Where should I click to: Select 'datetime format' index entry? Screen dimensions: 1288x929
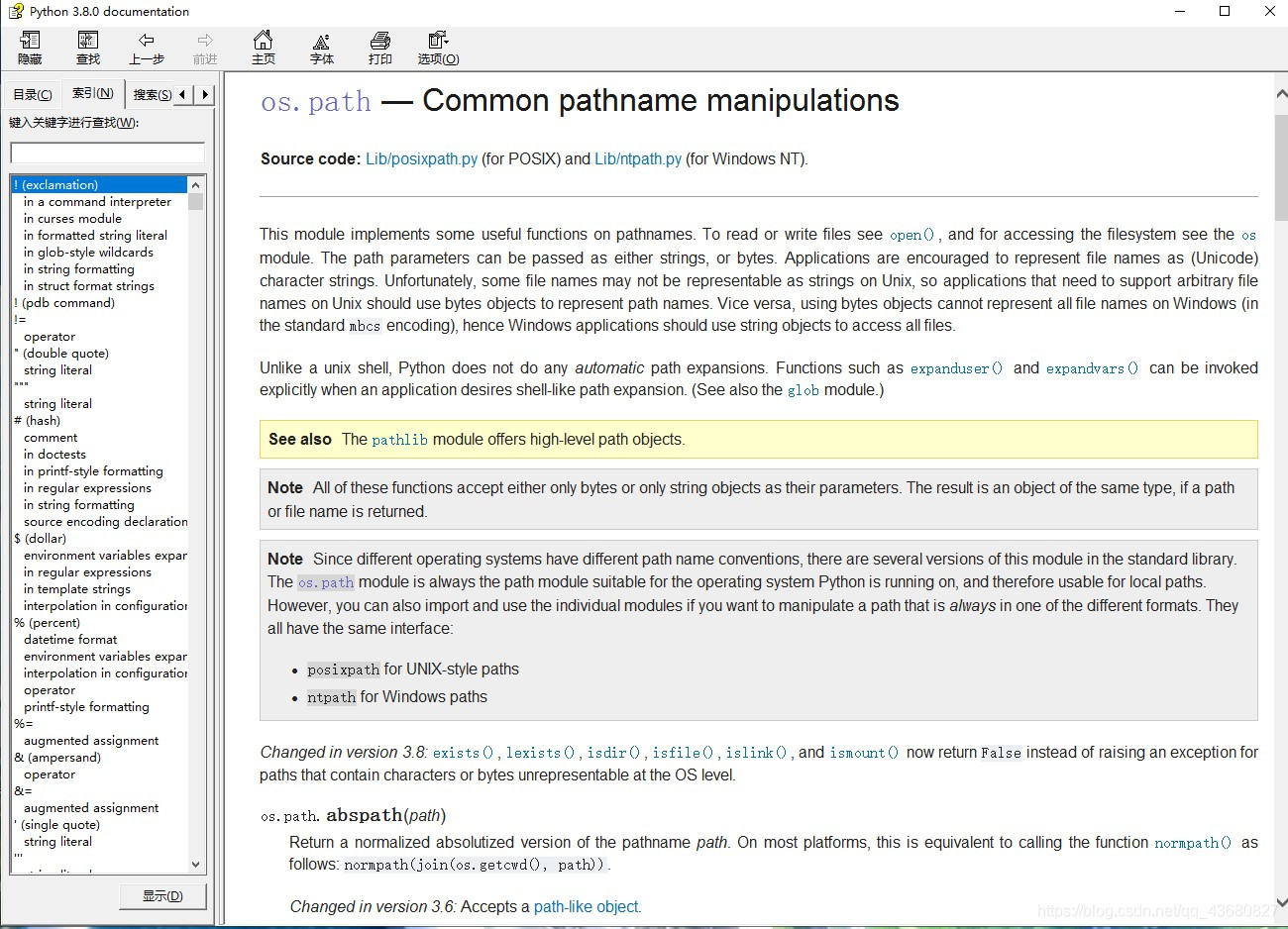tap(70, 640)
